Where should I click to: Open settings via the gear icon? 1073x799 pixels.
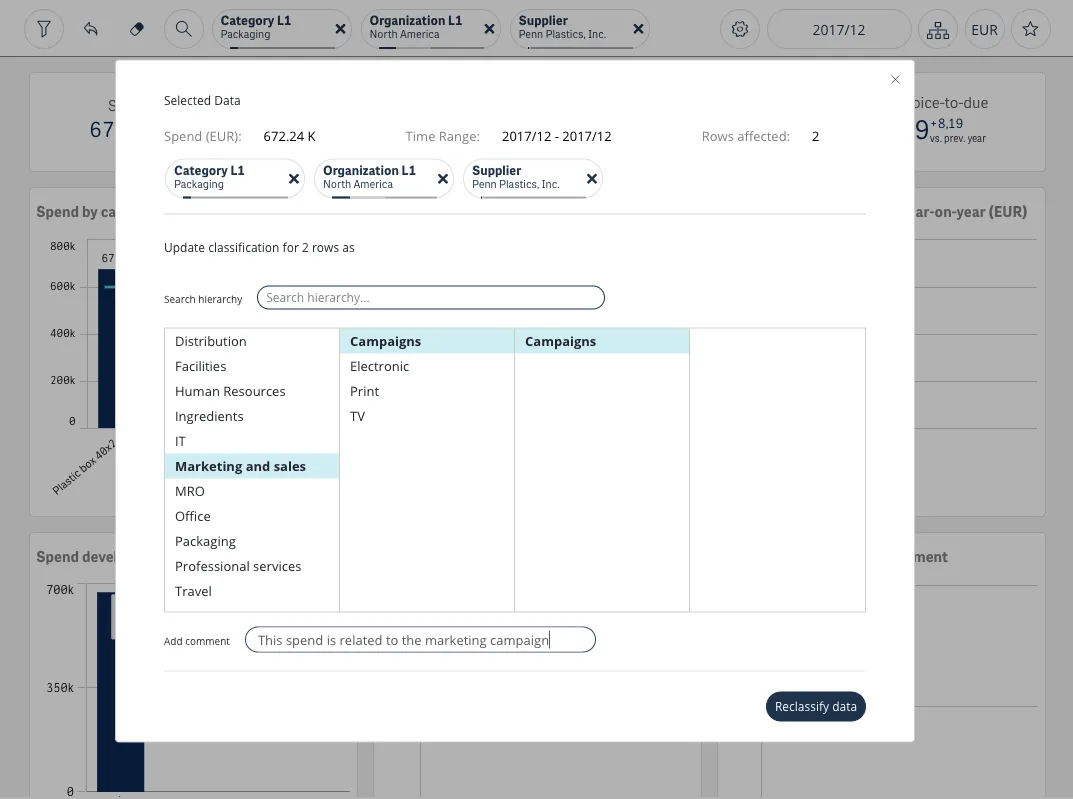click(x=740, y=29)
